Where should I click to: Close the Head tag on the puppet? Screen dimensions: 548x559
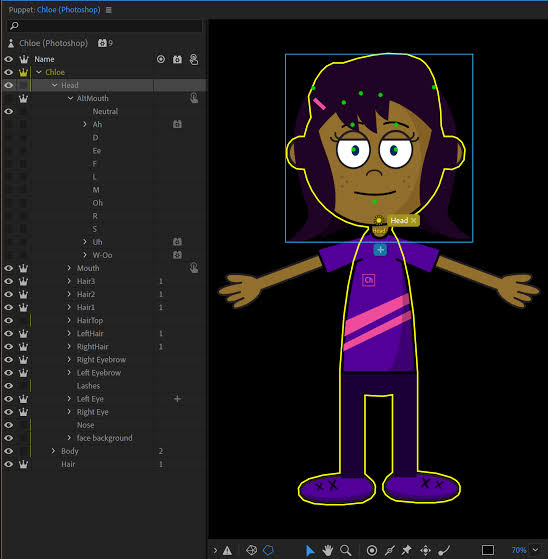click(414, 221)
